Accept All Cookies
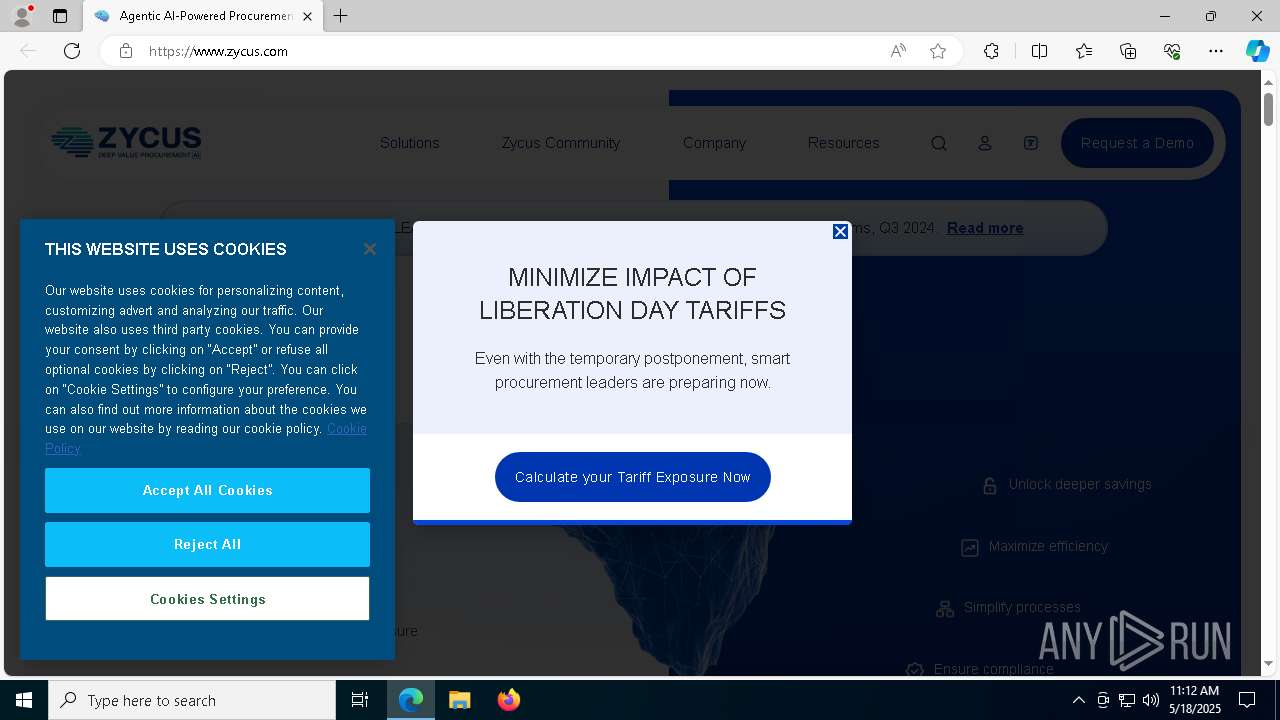The width and height of the screenshot is (1280, 720). 207,490
